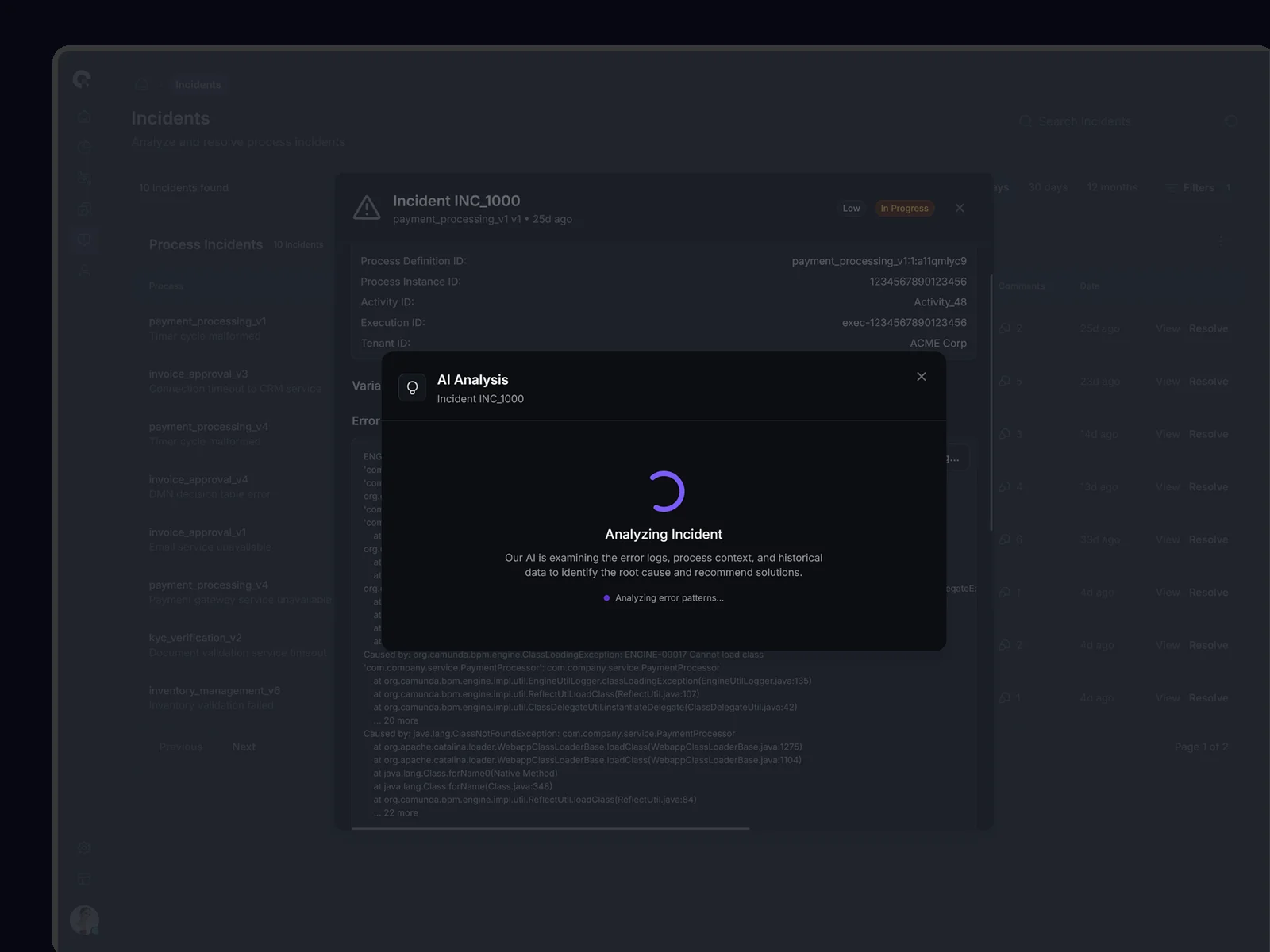
Task: Close the Incident INC_1000 panel
Action: click(960, 208)
